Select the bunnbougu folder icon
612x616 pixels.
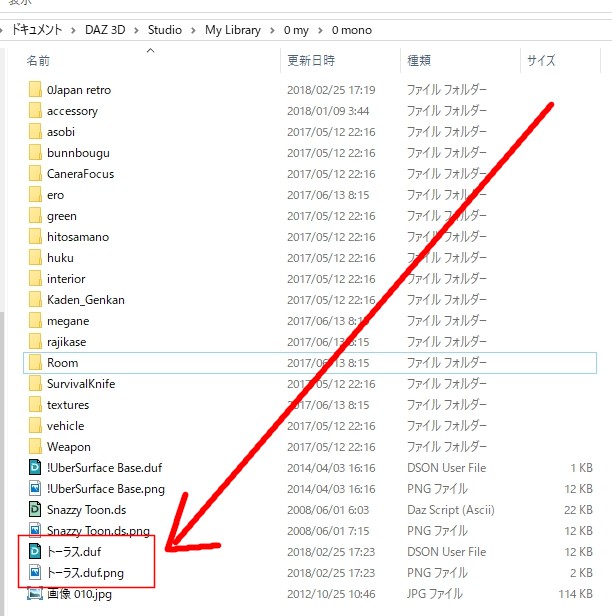coord(35,153)
